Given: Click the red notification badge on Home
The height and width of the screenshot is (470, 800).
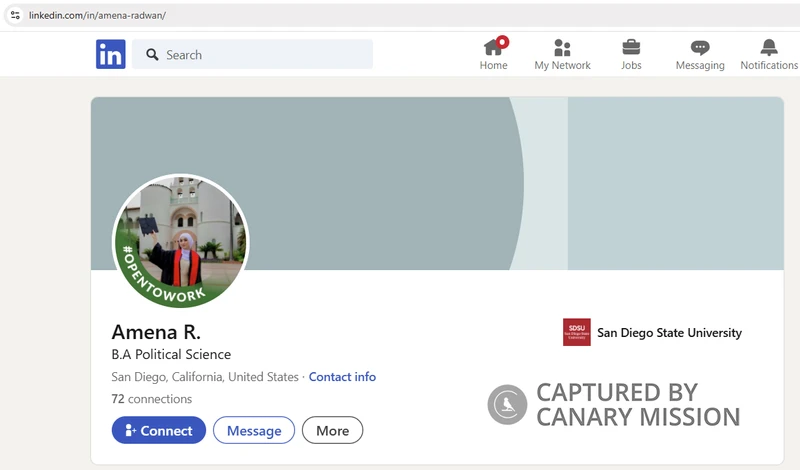Looking at the screenshot, I should (x=503, y=42).
